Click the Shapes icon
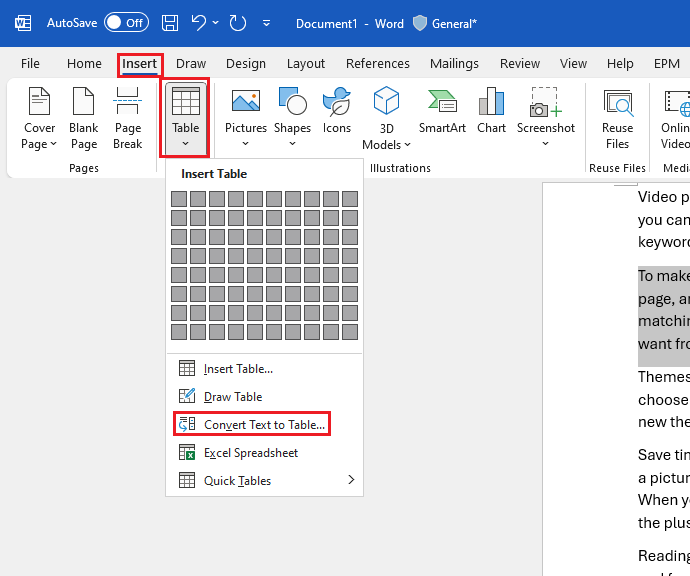The height and width of the screenshot is (576, 690). point(293,101)
